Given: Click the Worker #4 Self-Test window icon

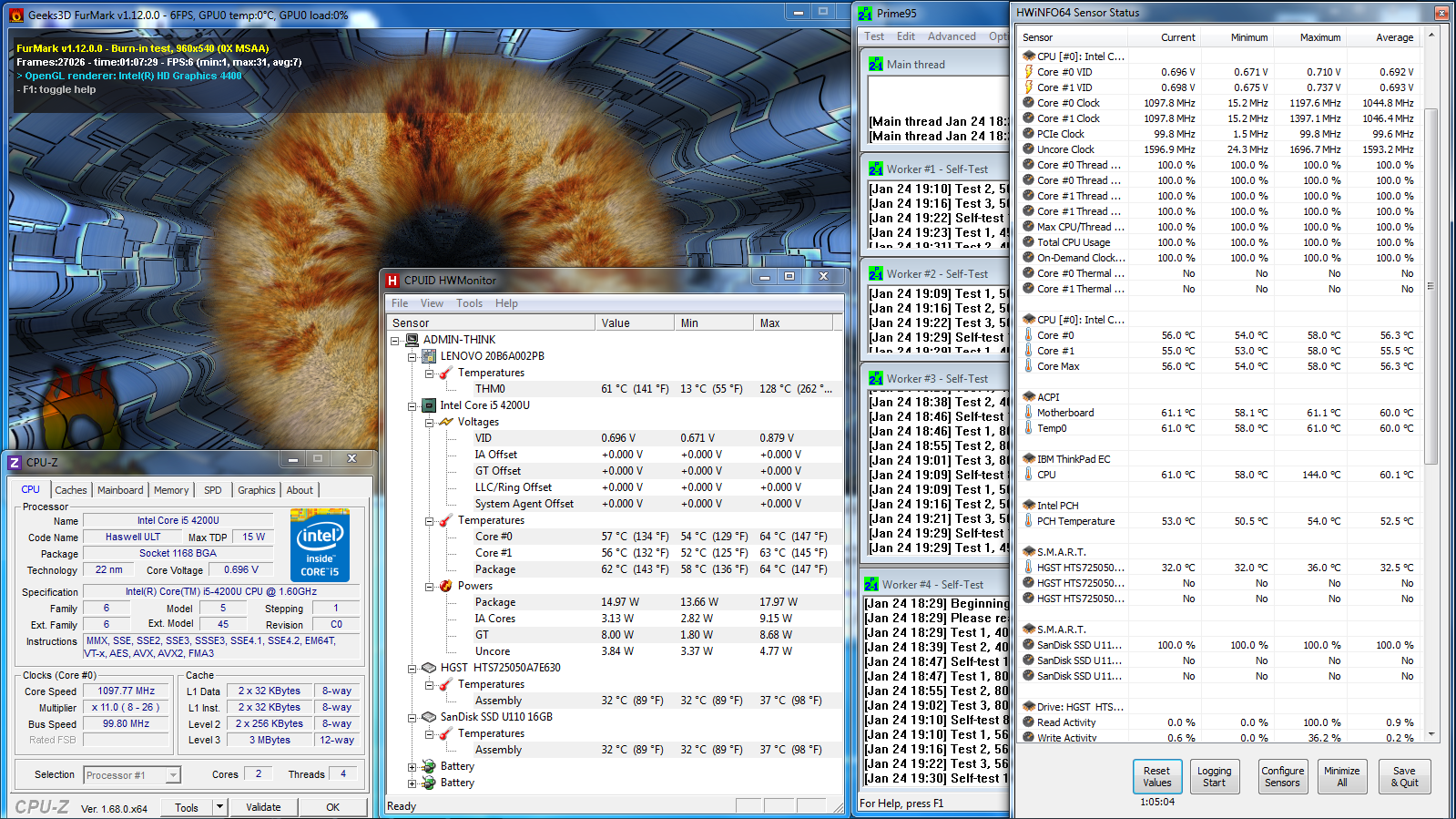Looking at the screenshot, I should [x=871, y=585].
